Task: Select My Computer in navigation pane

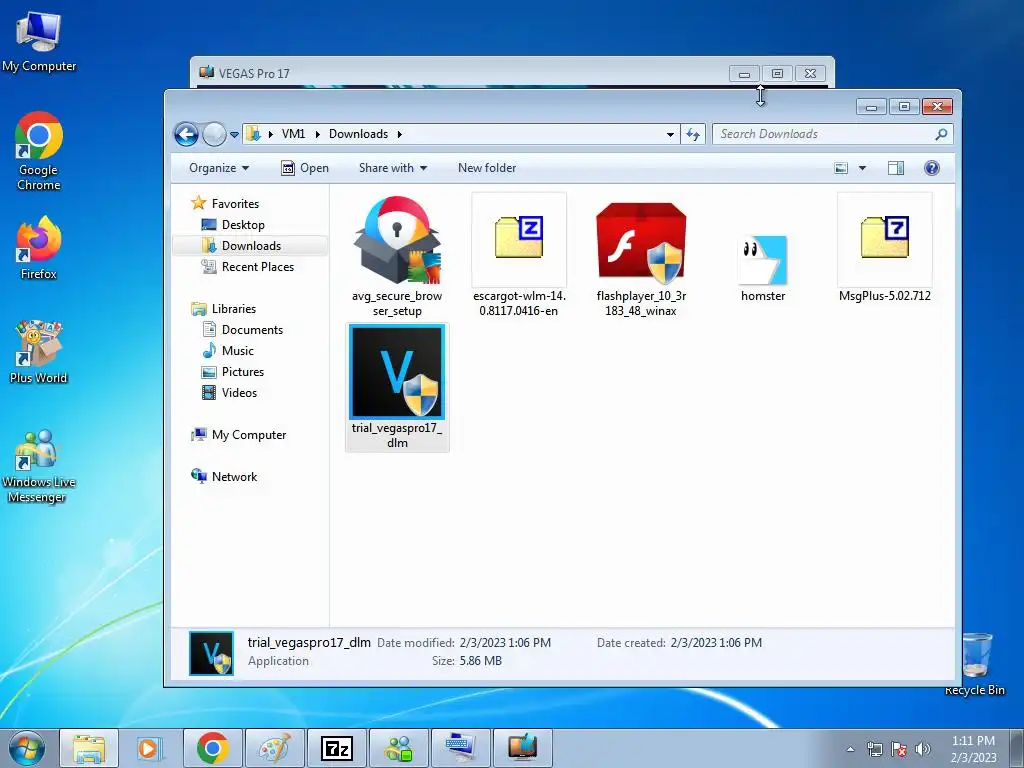Action: (238, 435)
